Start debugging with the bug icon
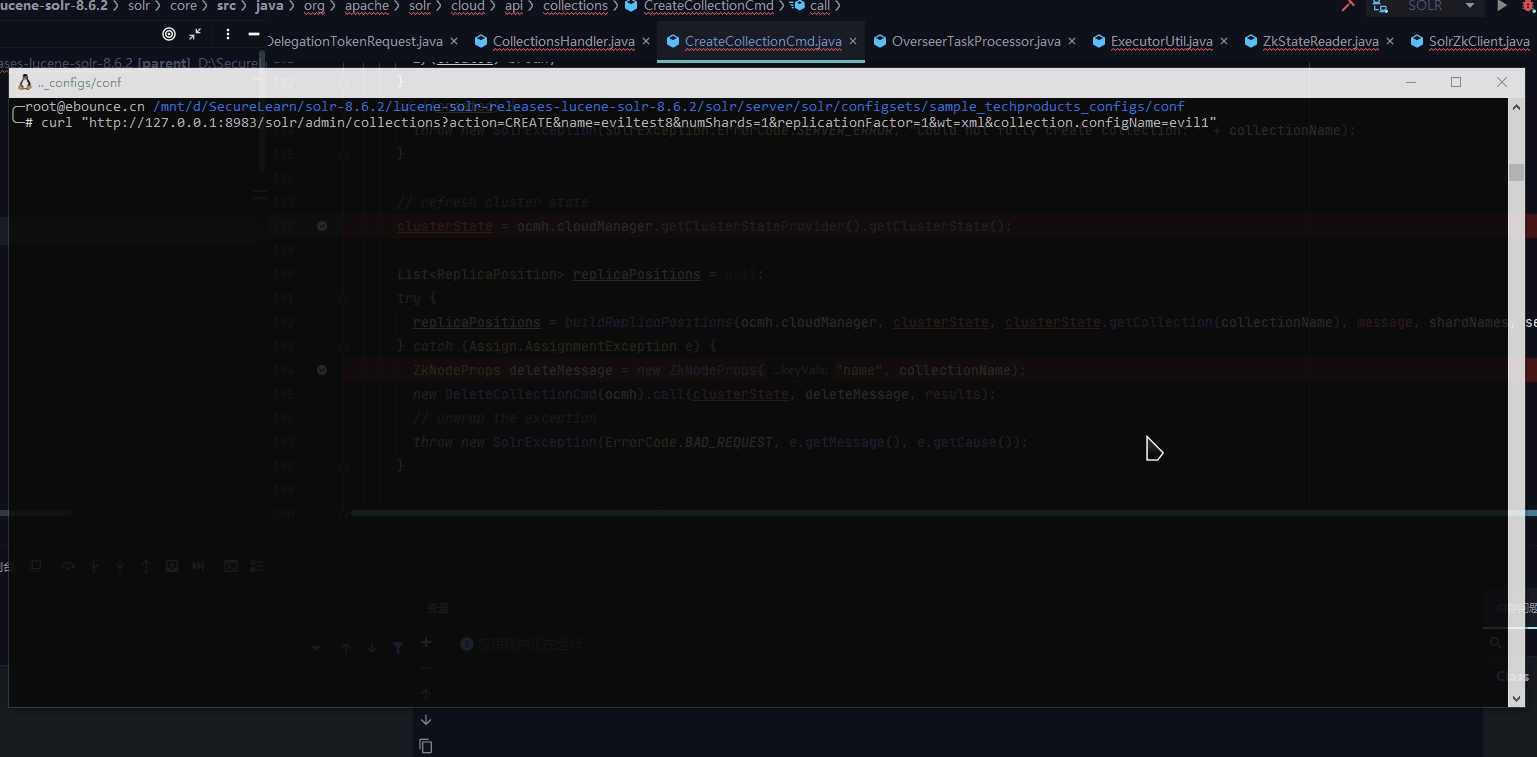The width and height of the screenshot is (1537, 757). pos(1529,6)
